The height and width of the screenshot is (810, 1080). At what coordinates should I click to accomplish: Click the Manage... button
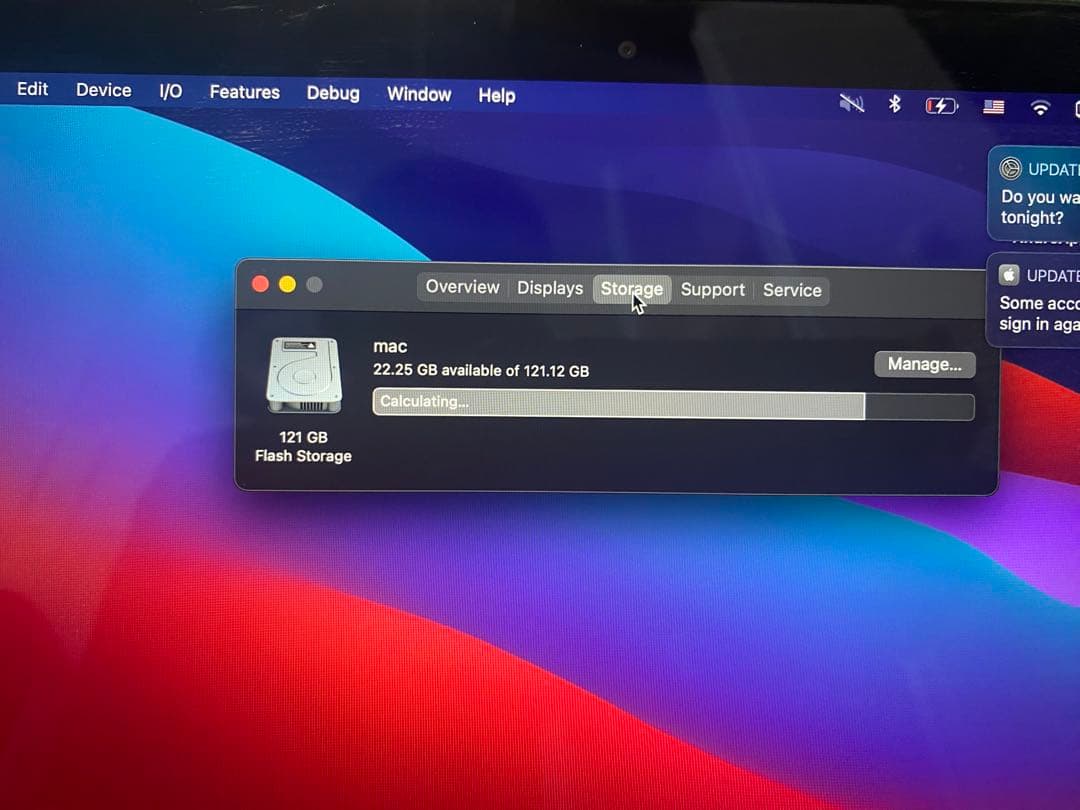pos(924,364)
